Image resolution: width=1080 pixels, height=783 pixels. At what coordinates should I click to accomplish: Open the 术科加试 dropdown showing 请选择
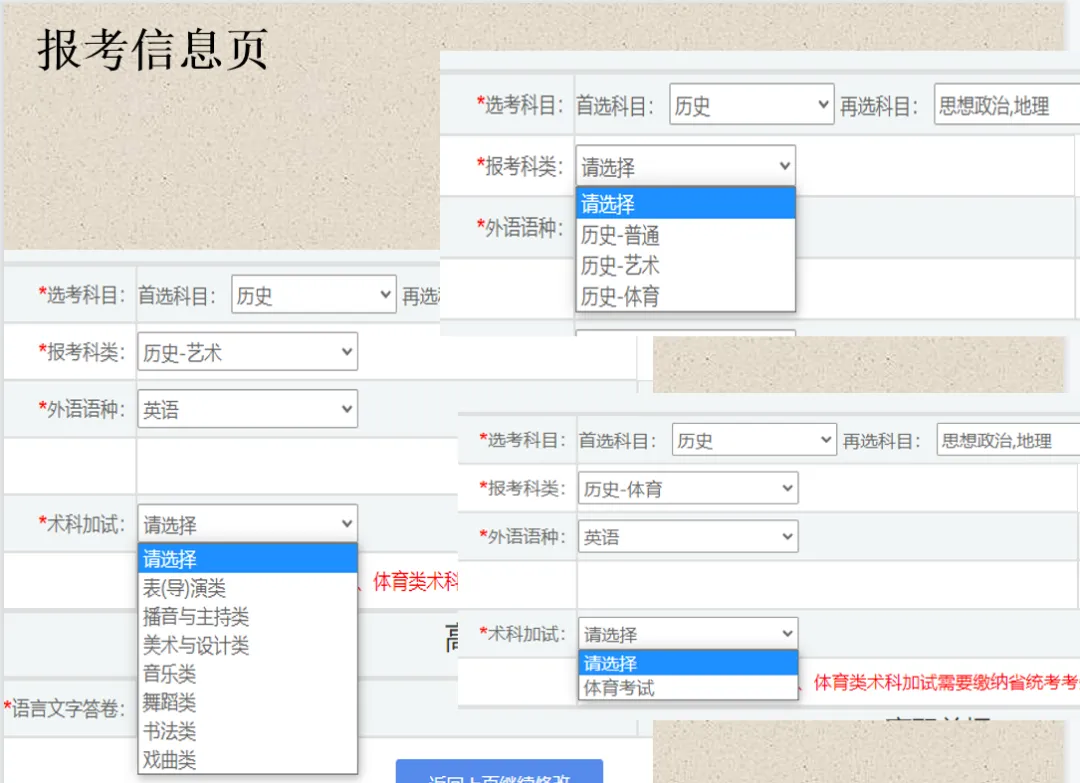coord(247,522)
